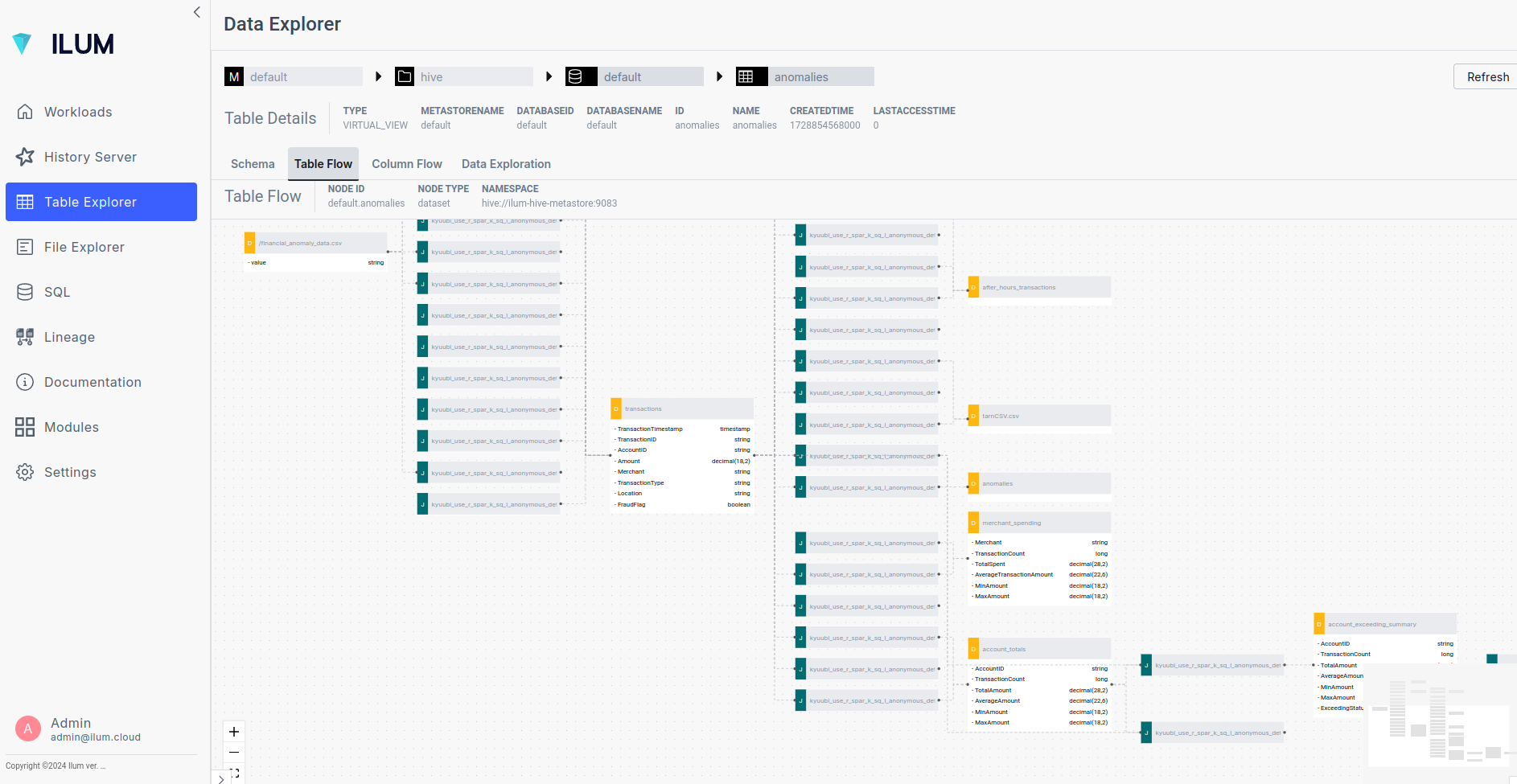Open the SQL database icon

coord(25,292)
